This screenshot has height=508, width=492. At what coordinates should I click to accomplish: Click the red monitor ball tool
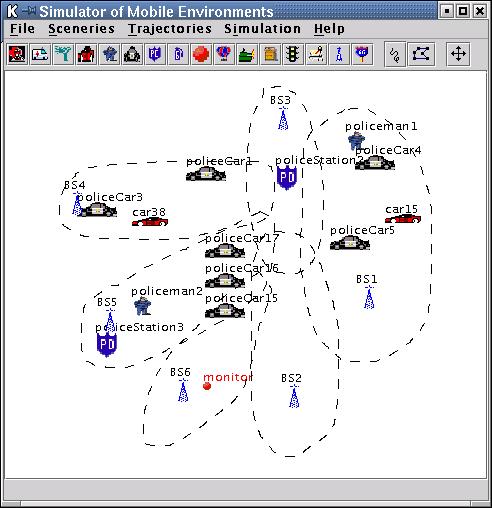pyautogui.click(x=201, y=54)
